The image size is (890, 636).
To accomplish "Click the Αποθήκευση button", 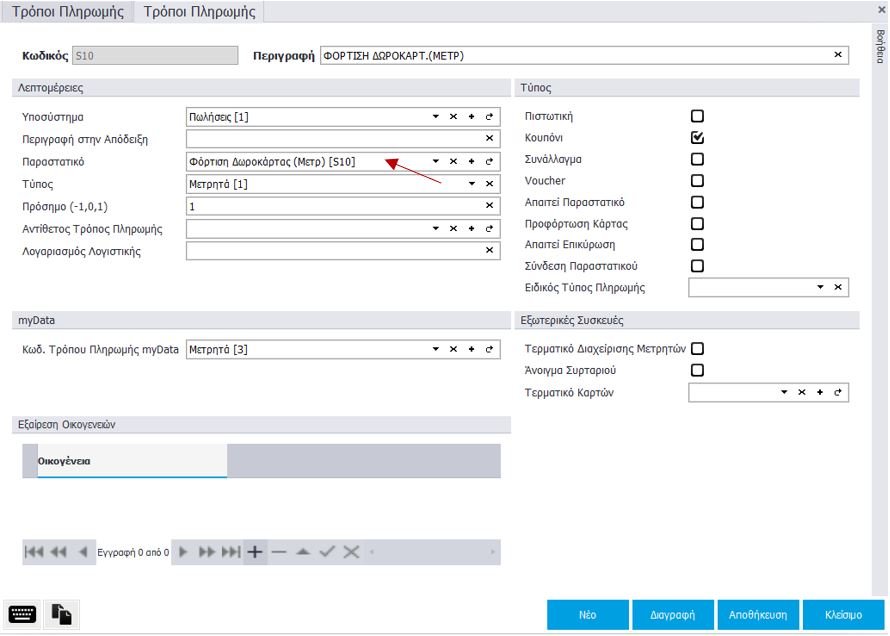I will pos(758,614).
